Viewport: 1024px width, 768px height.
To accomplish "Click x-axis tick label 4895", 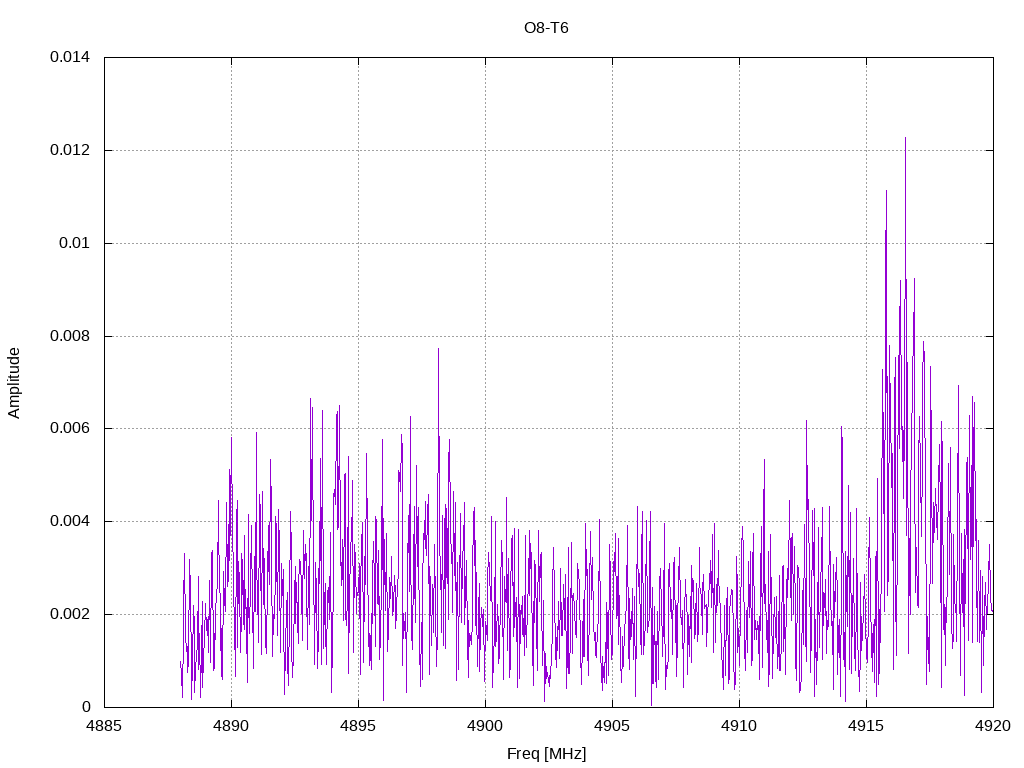I will coord(358,726).
